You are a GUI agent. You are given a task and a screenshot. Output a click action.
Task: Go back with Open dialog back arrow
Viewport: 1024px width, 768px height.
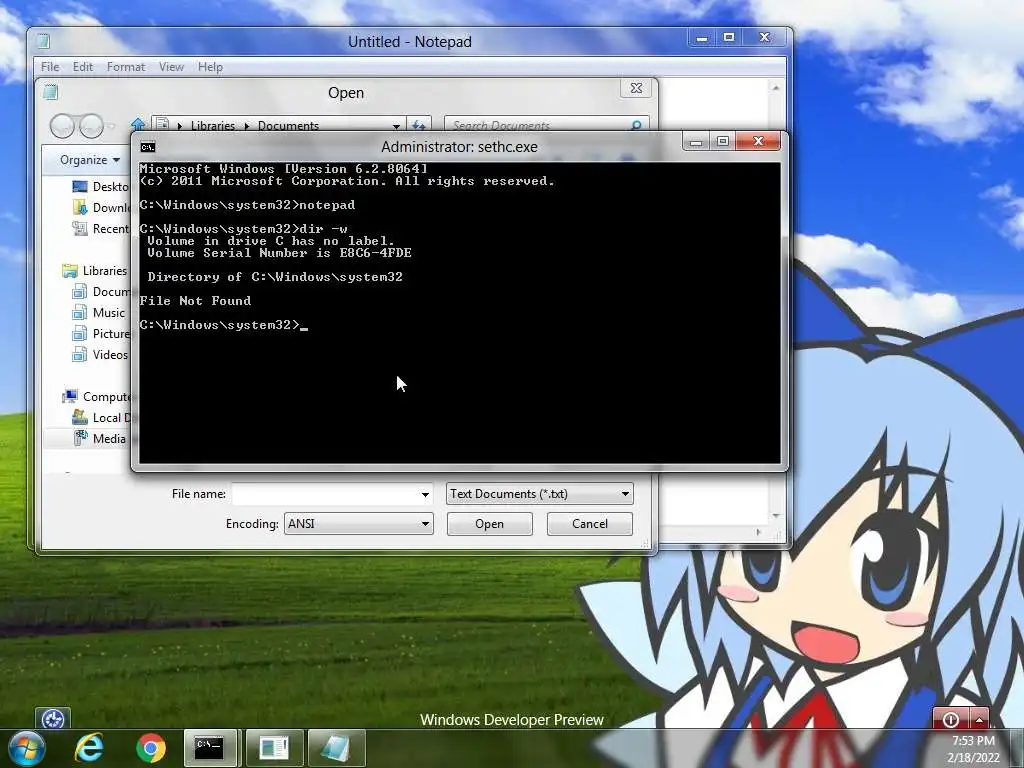coord(63,125)
